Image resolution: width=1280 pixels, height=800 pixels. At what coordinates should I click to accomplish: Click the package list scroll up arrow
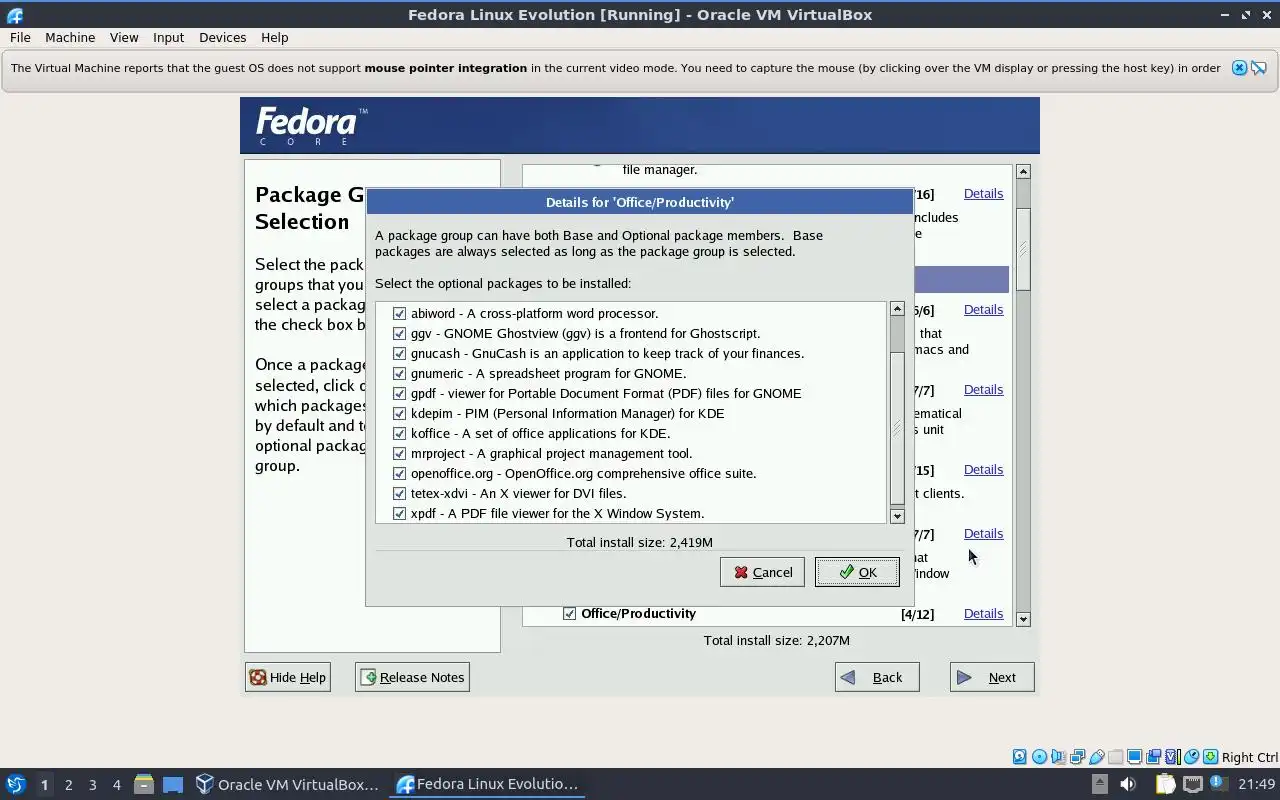(897, 309)
